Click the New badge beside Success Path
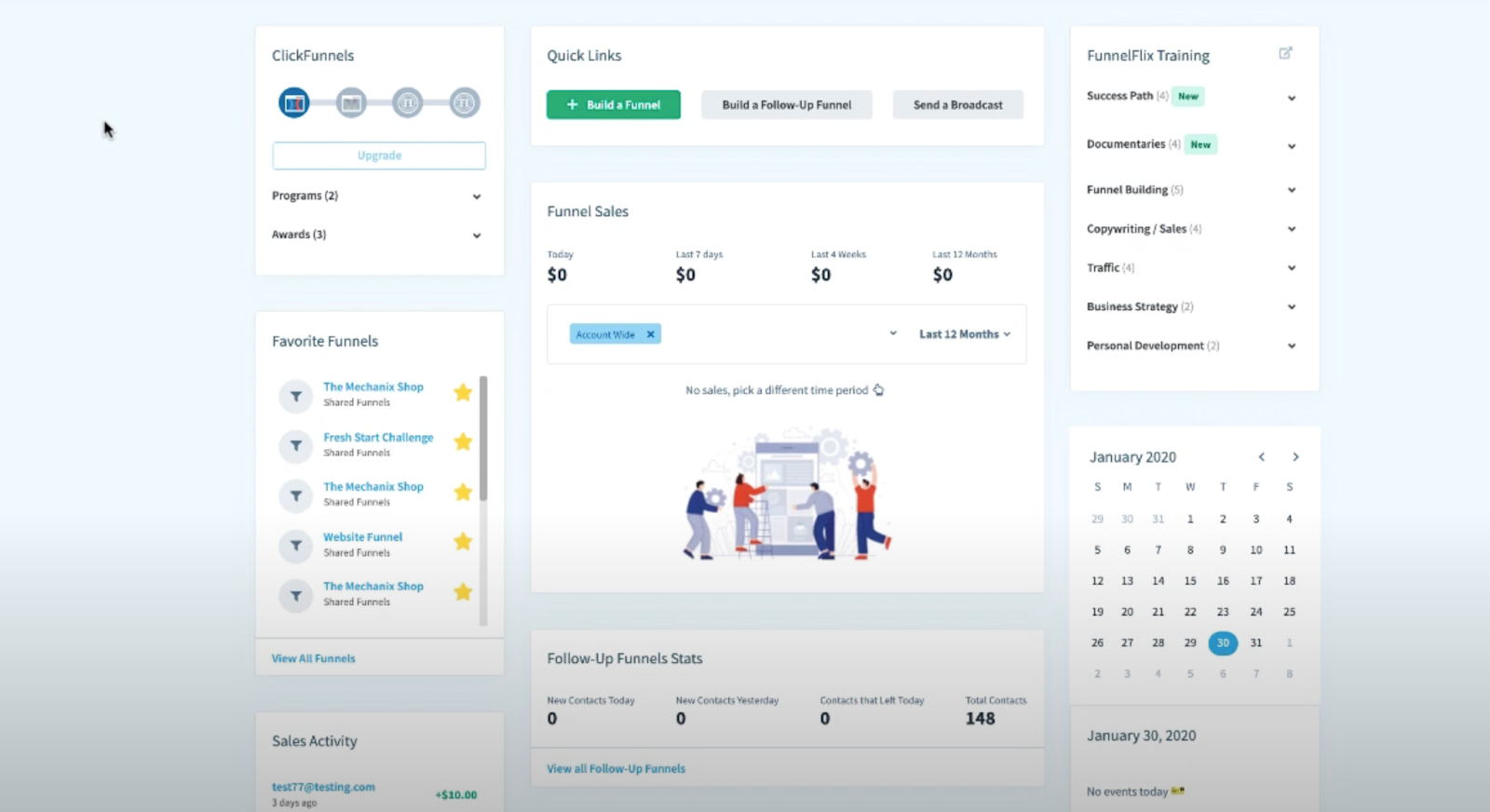 pos(1188,96)
